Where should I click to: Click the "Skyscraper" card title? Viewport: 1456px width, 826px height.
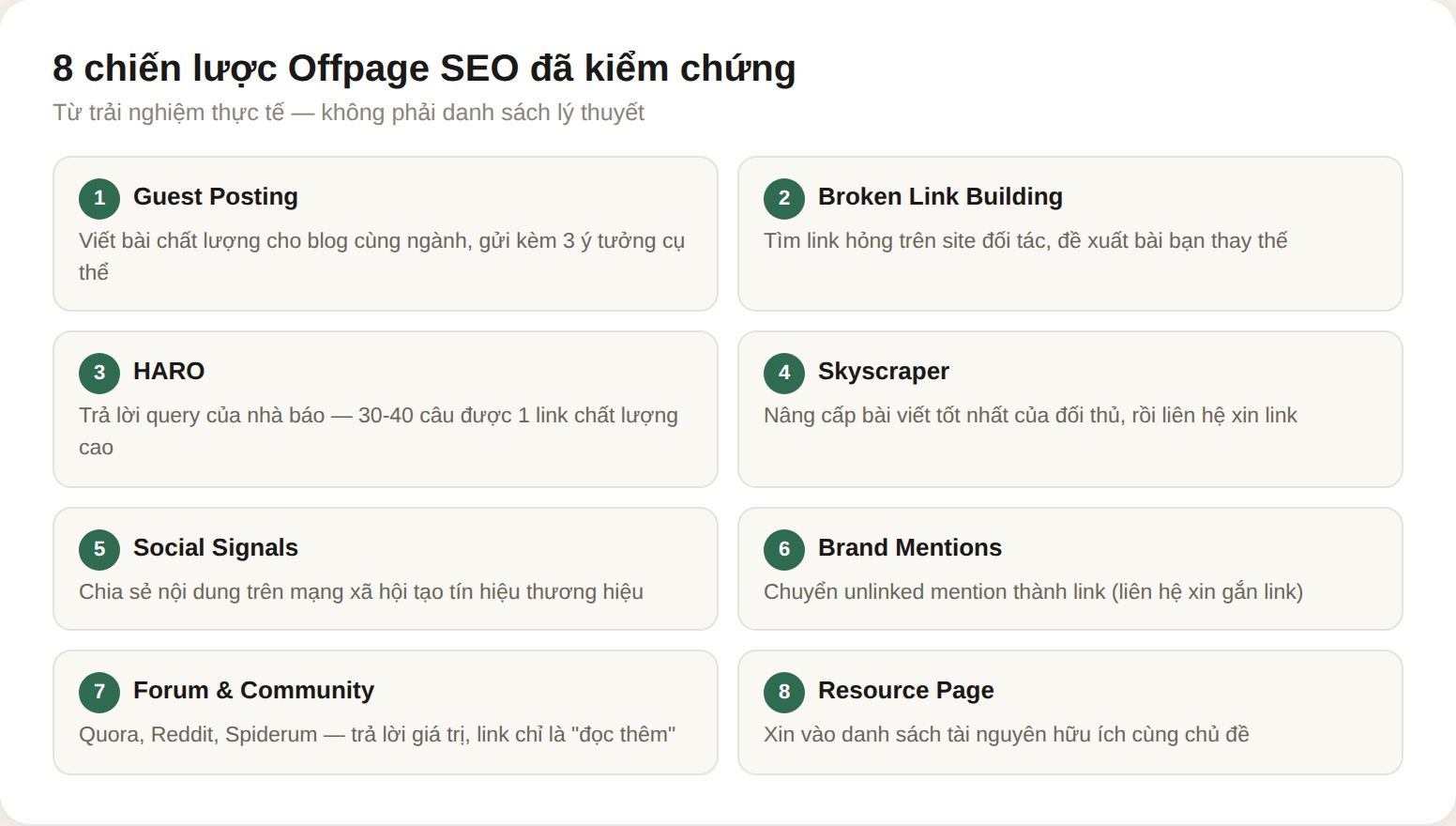884,372
